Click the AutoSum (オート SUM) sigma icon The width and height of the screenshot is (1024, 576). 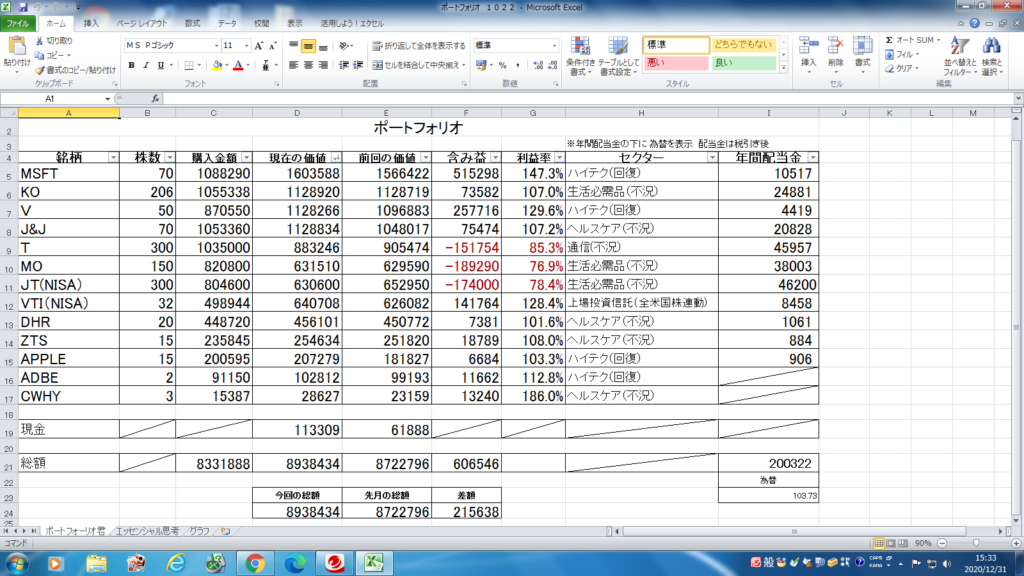[x=889, y=40]
